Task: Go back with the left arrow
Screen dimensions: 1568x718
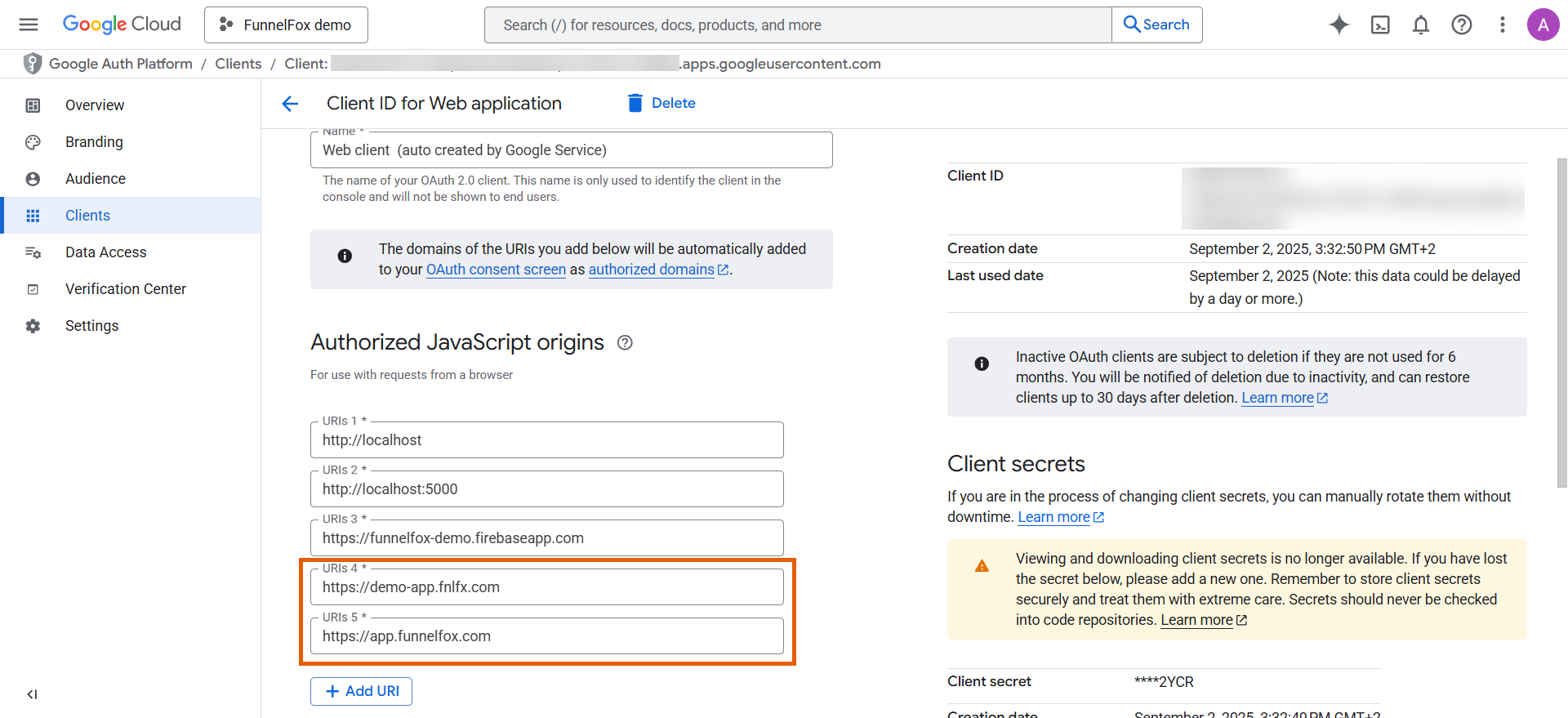Action: click(290, 104)
